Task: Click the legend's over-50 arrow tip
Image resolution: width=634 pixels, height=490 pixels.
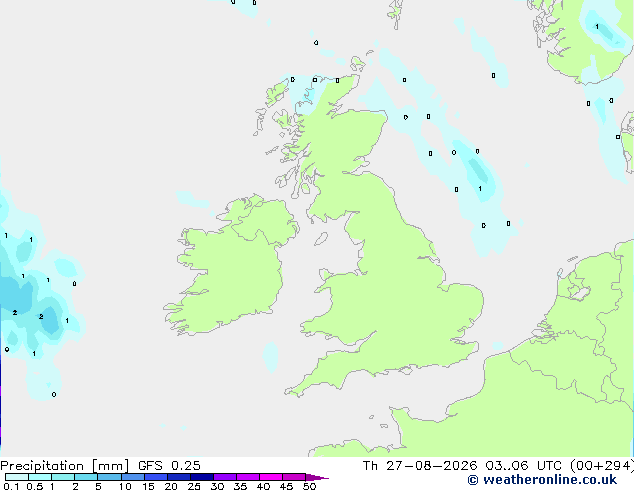Action: (x=317, y=477)
